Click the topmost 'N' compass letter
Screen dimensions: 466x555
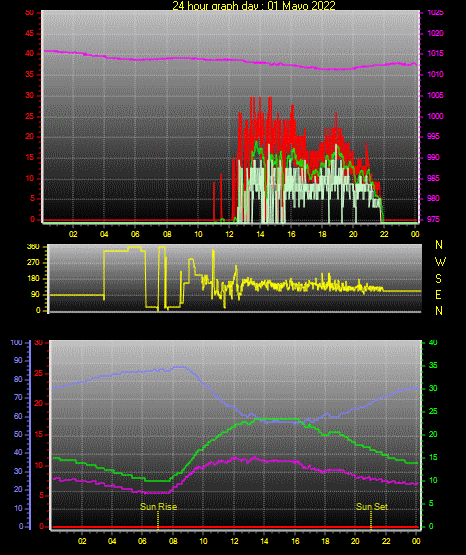(x=439, y=245)
